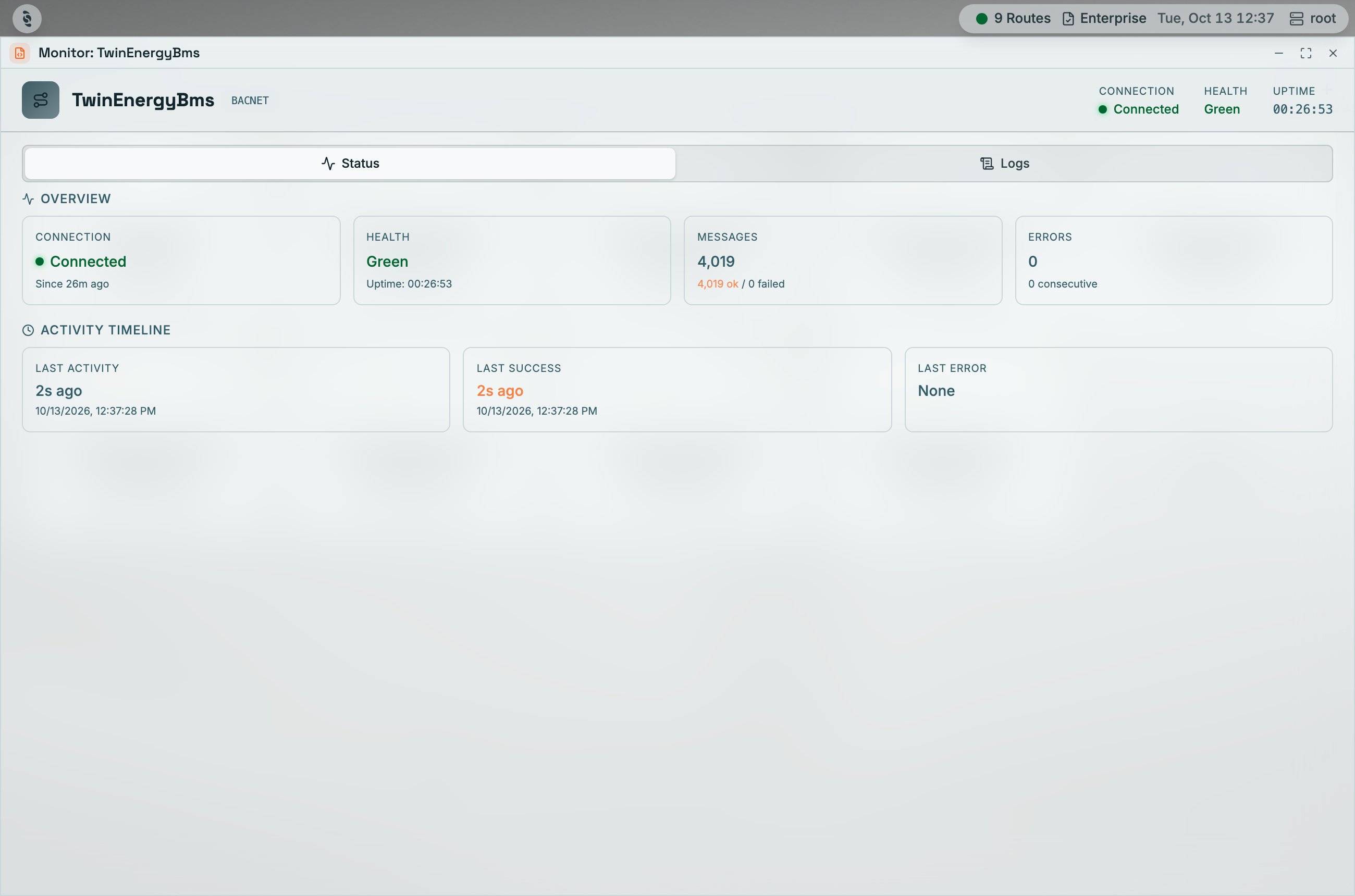Click the 4,019 messages count
The image size is (1355, 896).
(x=716, y=262)
